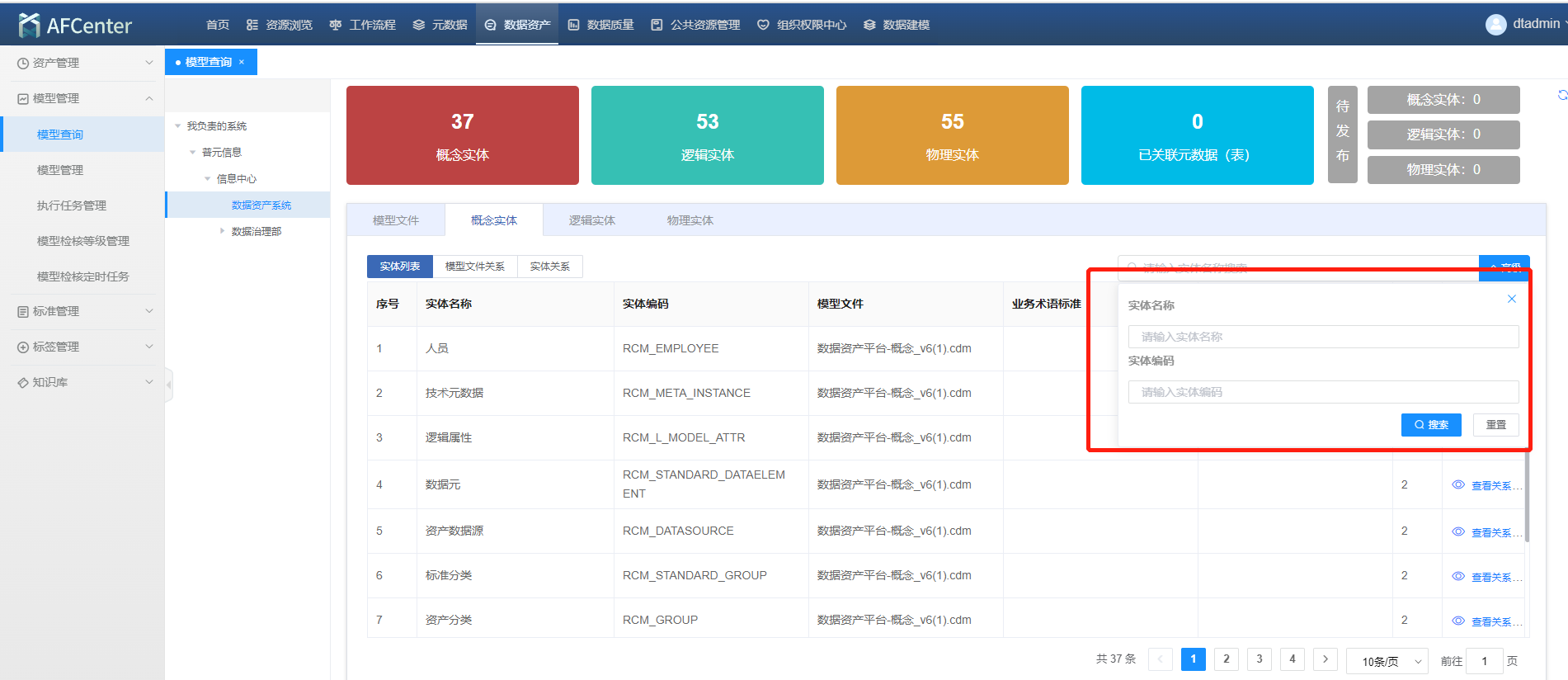Go to page 3 of results
Viewport: 1568px width, 680px height.
(1260, 659)
